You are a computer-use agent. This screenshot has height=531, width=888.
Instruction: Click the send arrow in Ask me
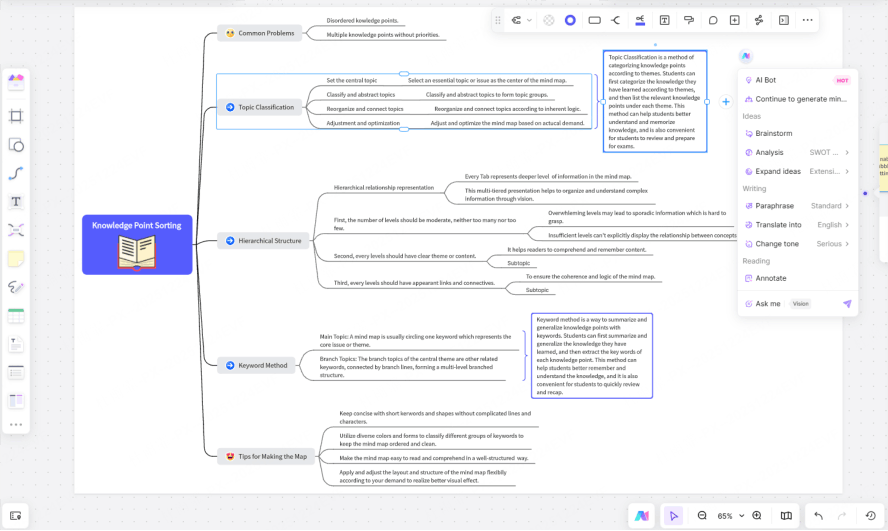coord(847,304)
